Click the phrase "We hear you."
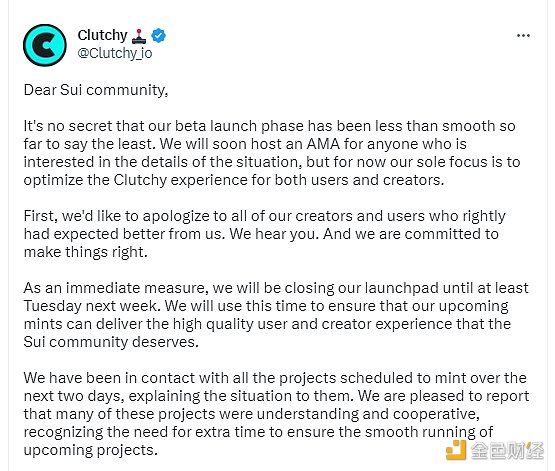Screen dimensions: 555x471 point(274,234)
